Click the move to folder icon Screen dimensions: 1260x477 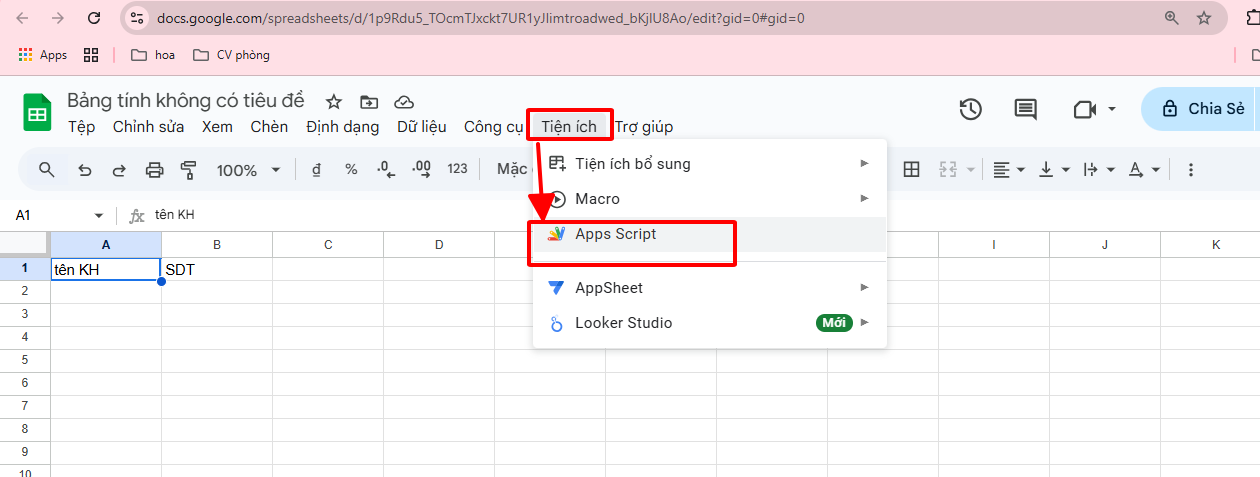[369, 102]
